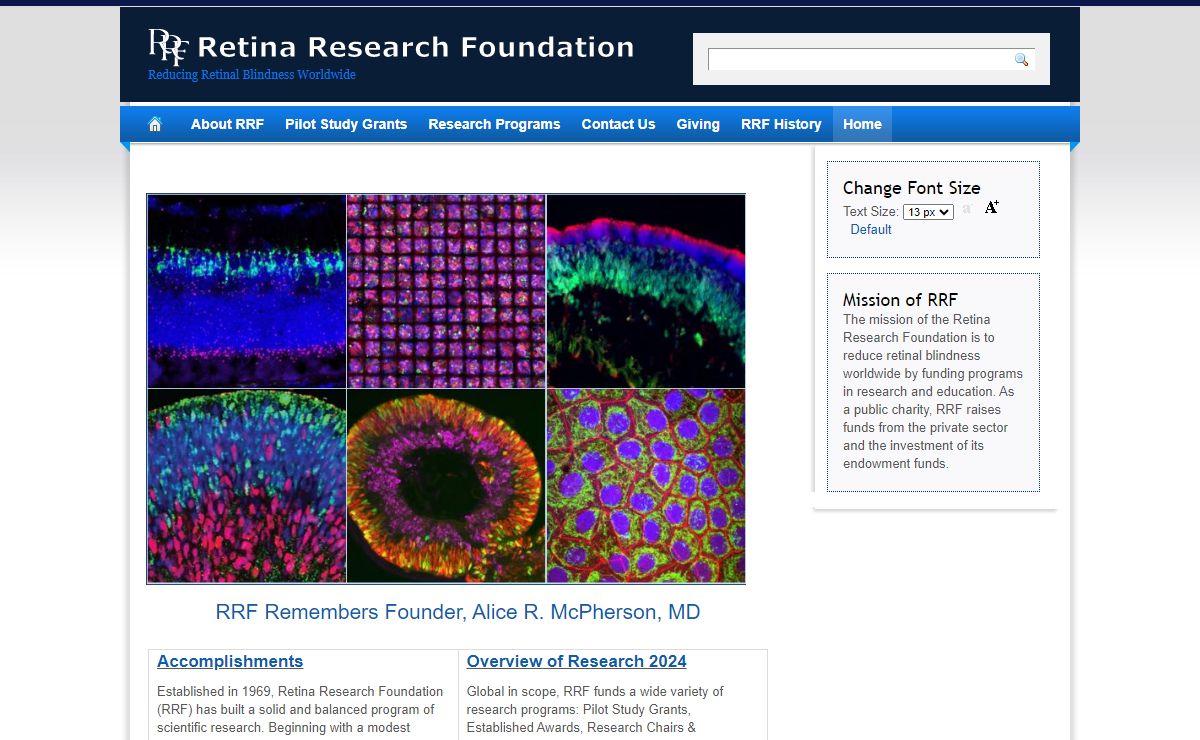Click inside the search input field
Screen dimensions: 1200x740
pos(860,60)
